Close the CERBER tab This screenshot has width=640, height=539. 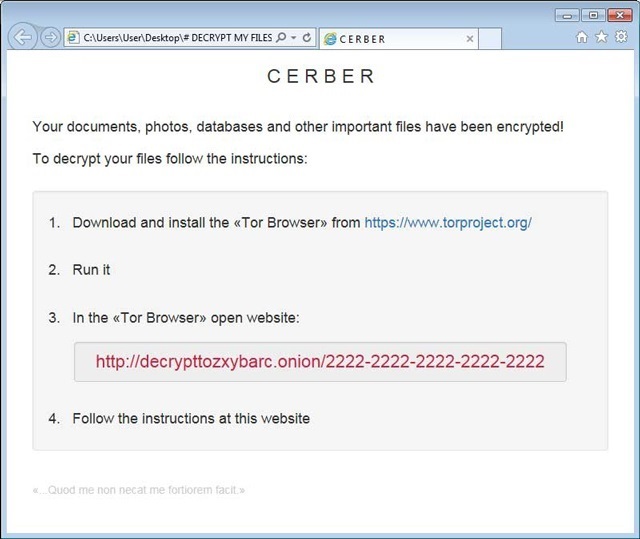tap(470, 39)
